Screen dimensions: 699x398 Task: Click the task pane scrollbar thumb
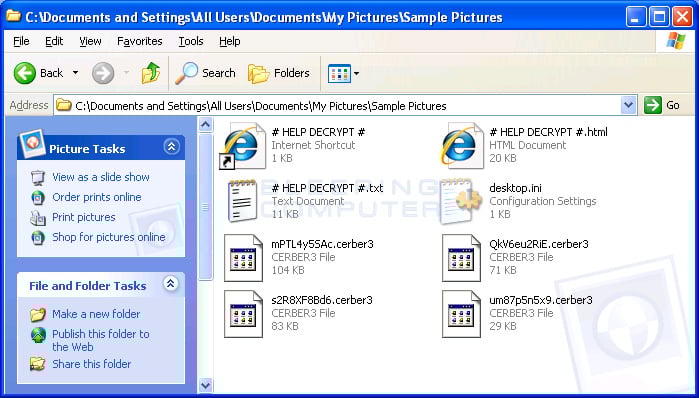[x=206, y=206]
